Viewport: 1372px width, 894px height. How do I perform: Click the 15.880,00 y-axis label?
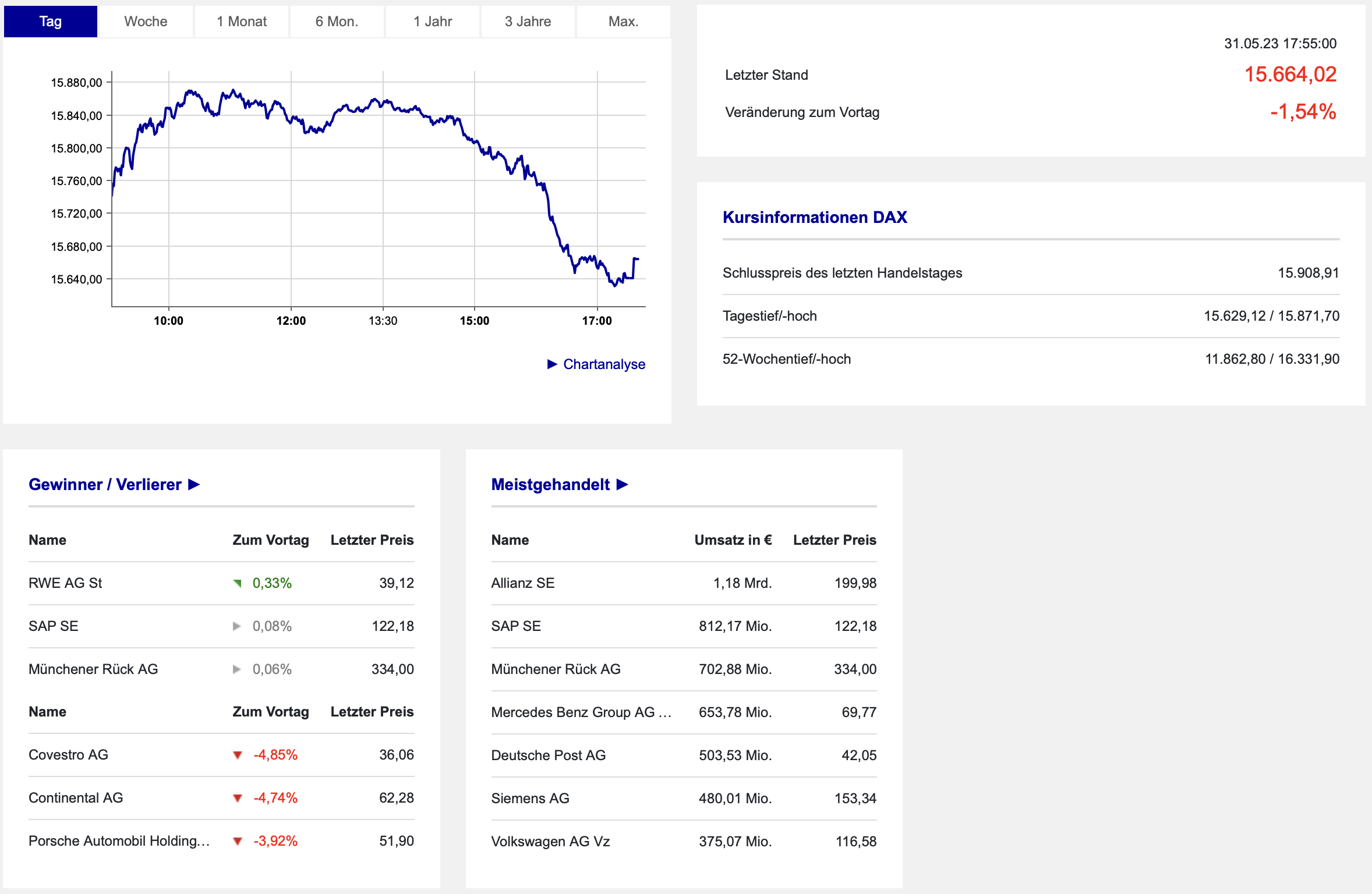pos(76,83)
